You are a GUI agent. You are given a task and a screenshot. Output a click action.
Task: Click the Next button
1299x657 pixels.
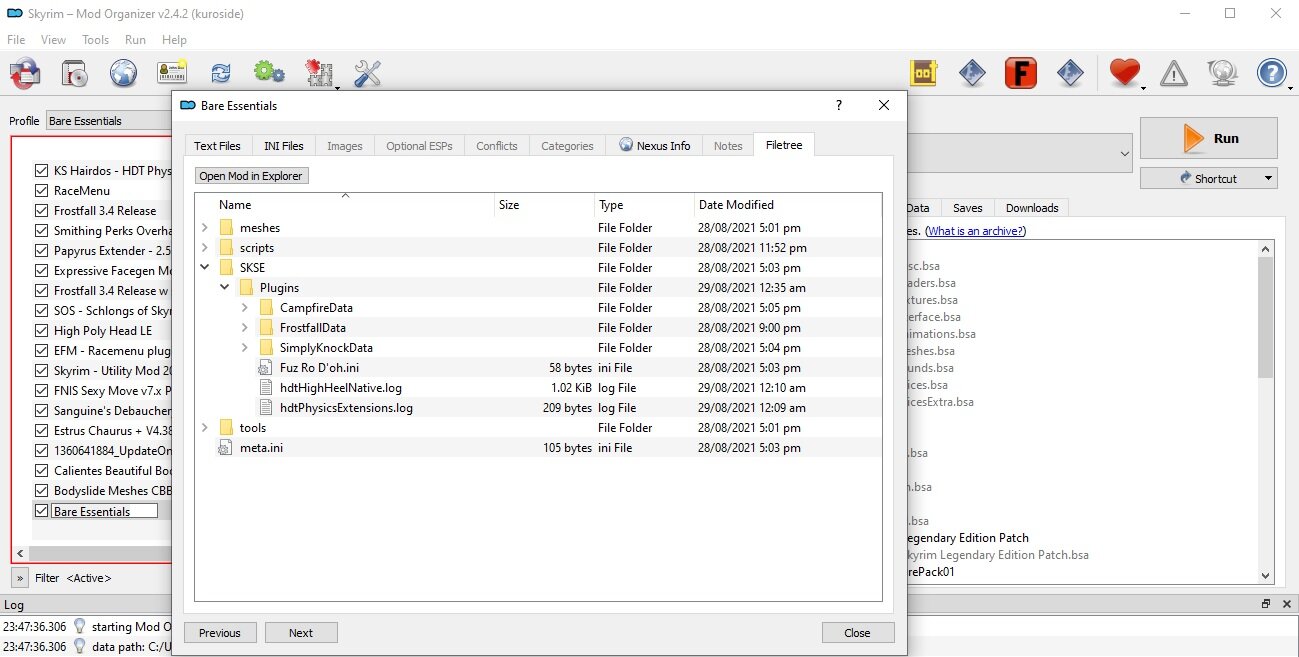[301, 632]
